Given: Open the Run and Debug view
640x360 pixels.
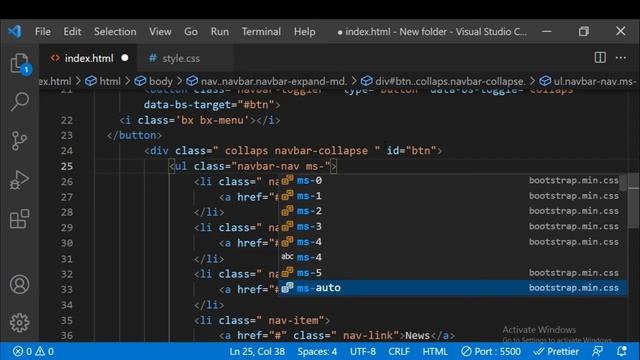Looking at the screenshot, I should [20, 180].
